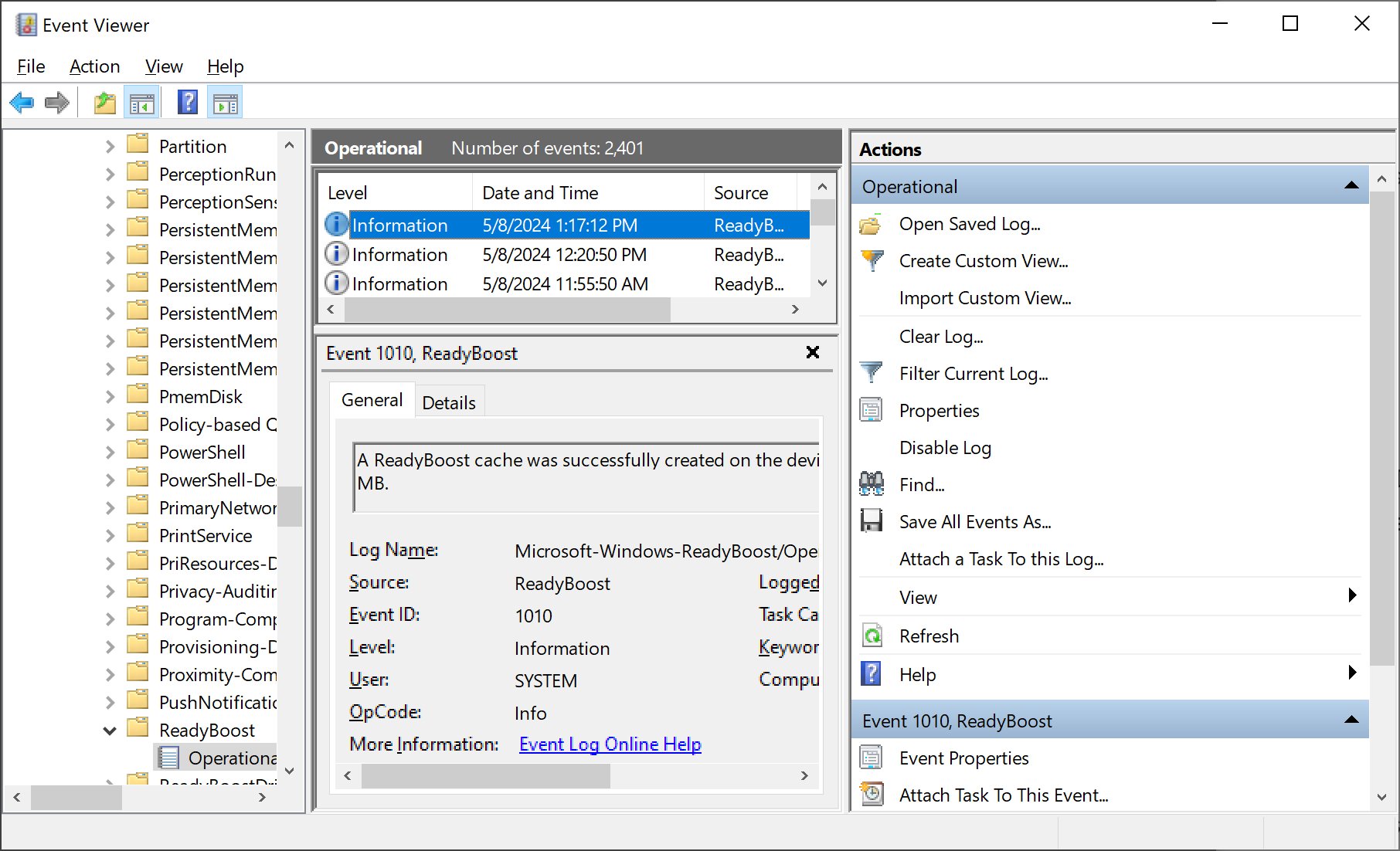Click the info icon of 1:17:12 PM event

(336, 225)
